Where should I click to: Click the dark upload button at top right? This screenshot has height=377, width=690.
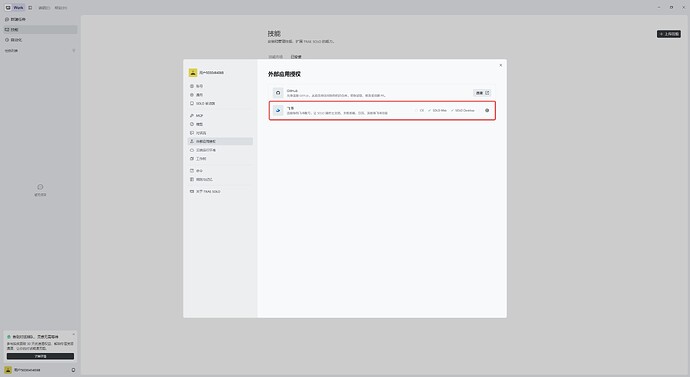tap(669, 34)
